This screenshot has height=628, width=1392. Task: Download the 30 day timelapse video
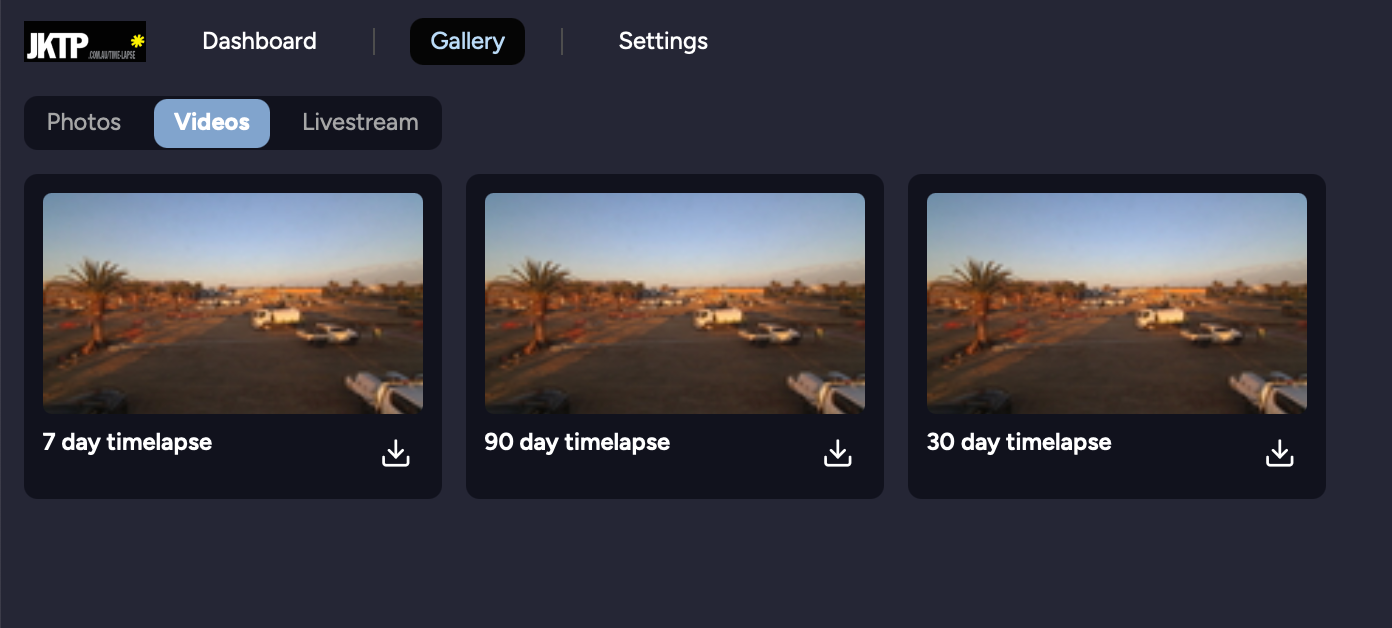coord(1280,453)
